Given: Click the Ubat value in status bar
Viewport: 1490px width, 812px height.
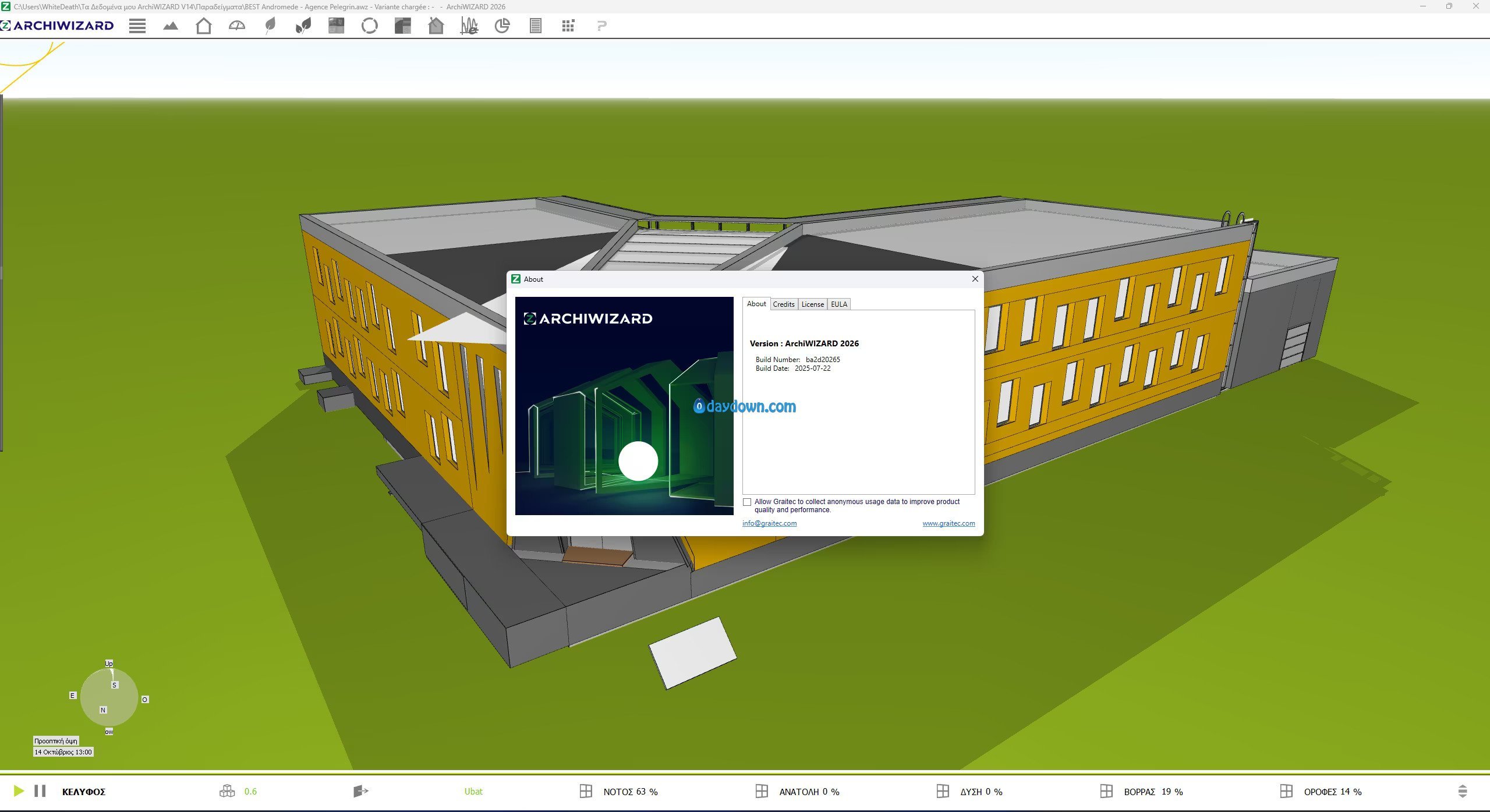Looking at the screenshot, I should click(473, 792).
